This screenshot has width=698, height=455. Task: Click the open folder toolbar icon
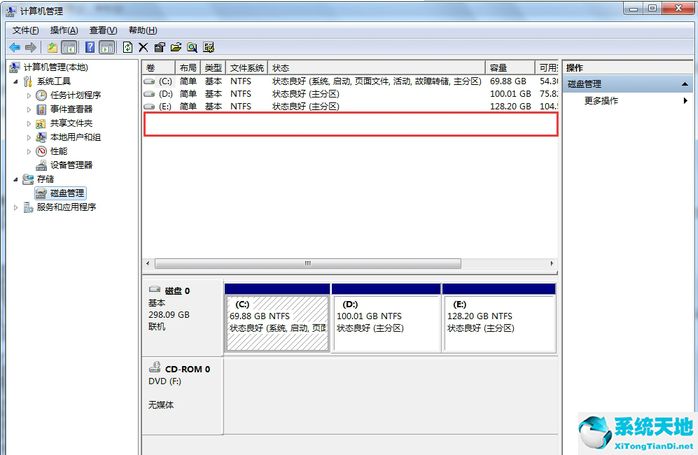[175, 47]
